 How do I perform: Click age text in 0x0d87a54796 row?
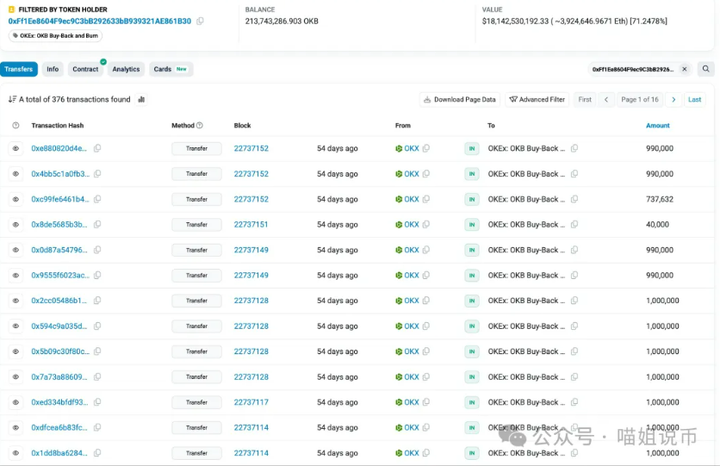(x=337, y=250)
